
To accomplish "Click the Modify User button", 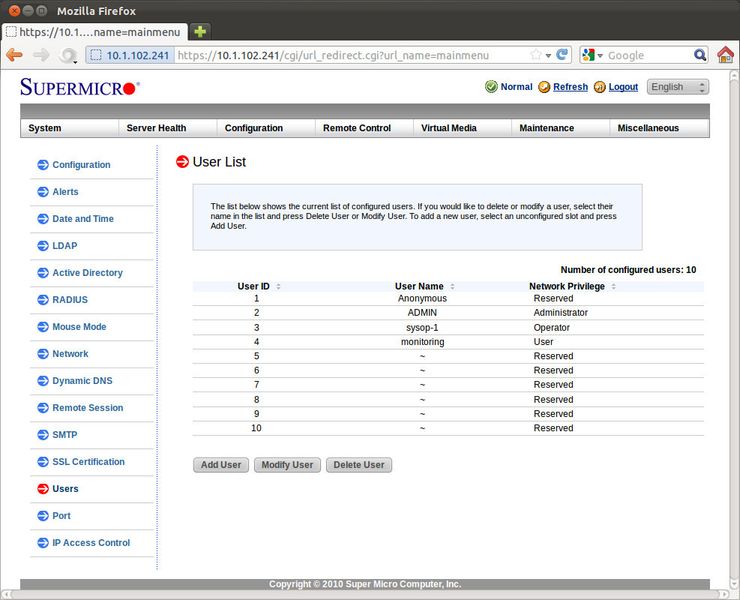I will (x=287, y=465).
